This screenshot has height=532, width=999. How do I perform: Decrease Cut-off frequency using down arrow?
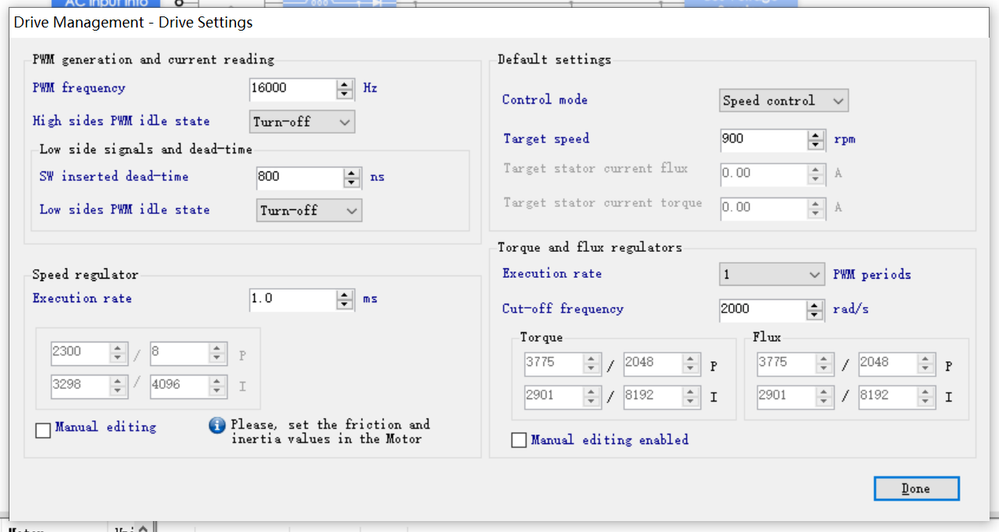816,315
